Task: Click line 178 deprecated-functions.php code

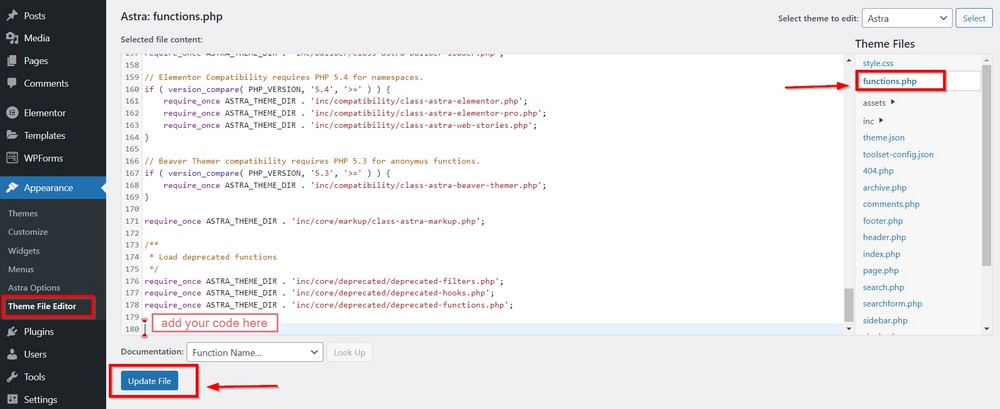Action: 328,306
